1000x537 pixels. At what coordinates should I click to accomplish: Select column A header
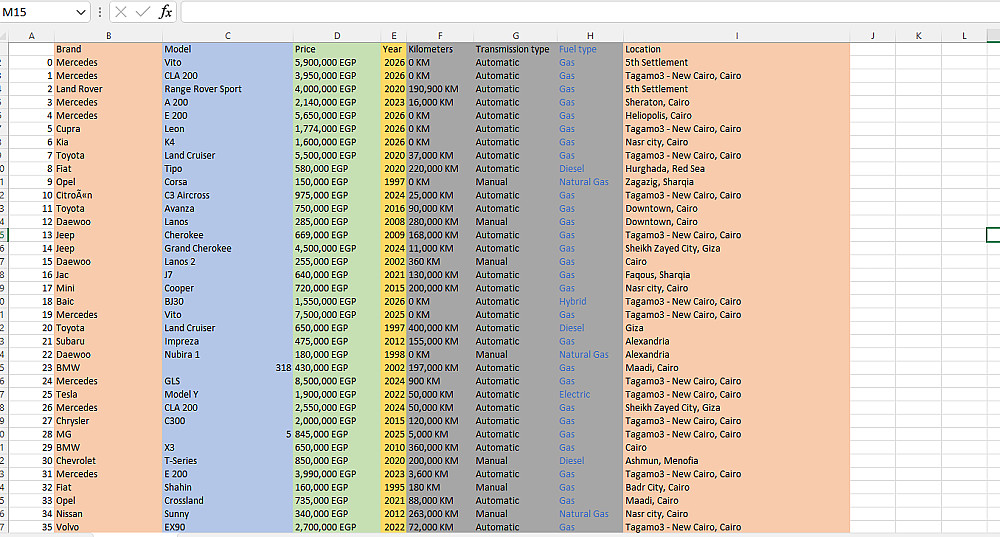click(31, 36)
